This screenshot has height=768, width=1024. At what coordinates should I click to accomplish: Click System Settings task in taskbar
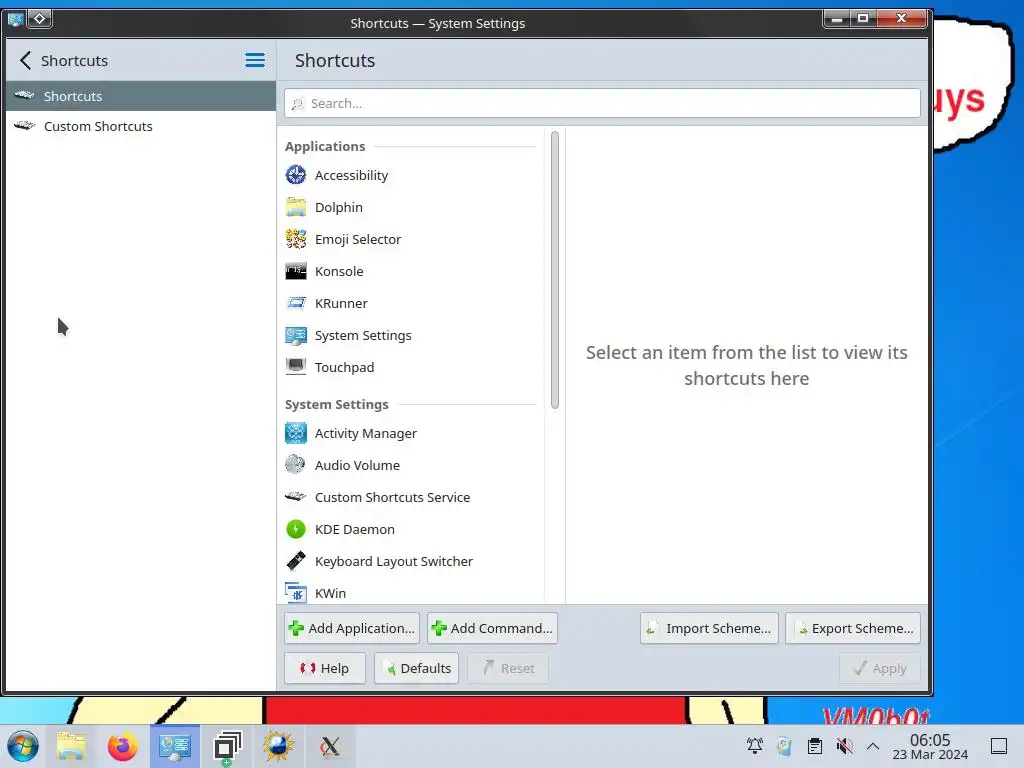coord(175,746)
